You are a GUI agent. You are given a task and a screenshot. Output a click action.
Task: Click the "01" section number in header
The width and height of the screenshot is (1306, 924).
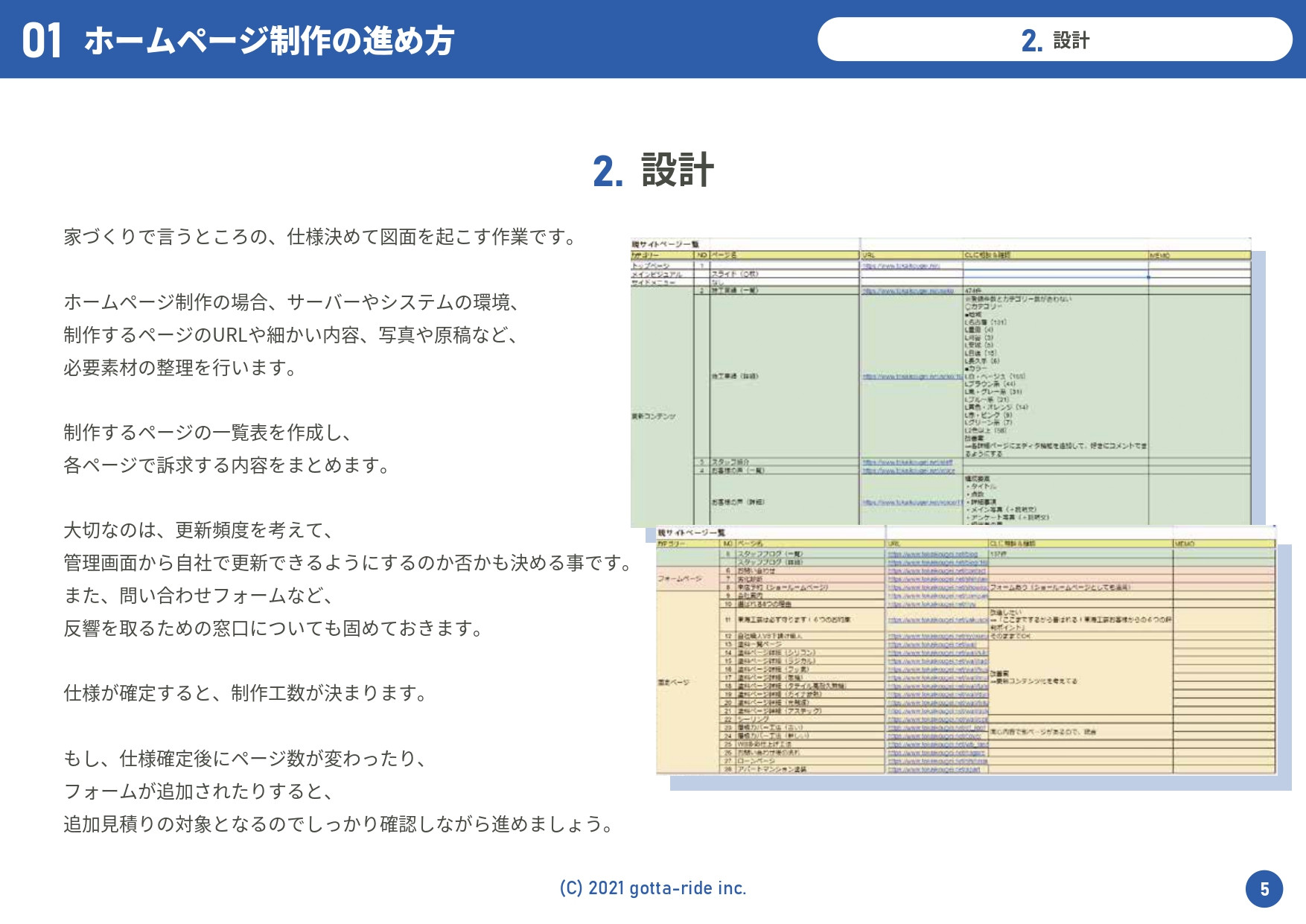42,40
